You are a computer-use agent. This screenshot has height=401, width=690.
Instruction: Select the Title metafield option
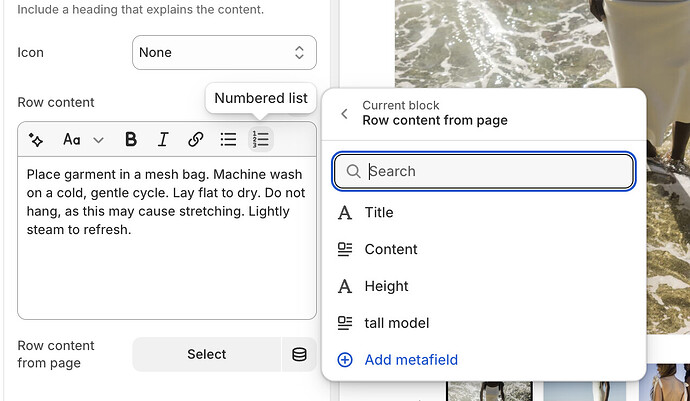tap(379, 212)
